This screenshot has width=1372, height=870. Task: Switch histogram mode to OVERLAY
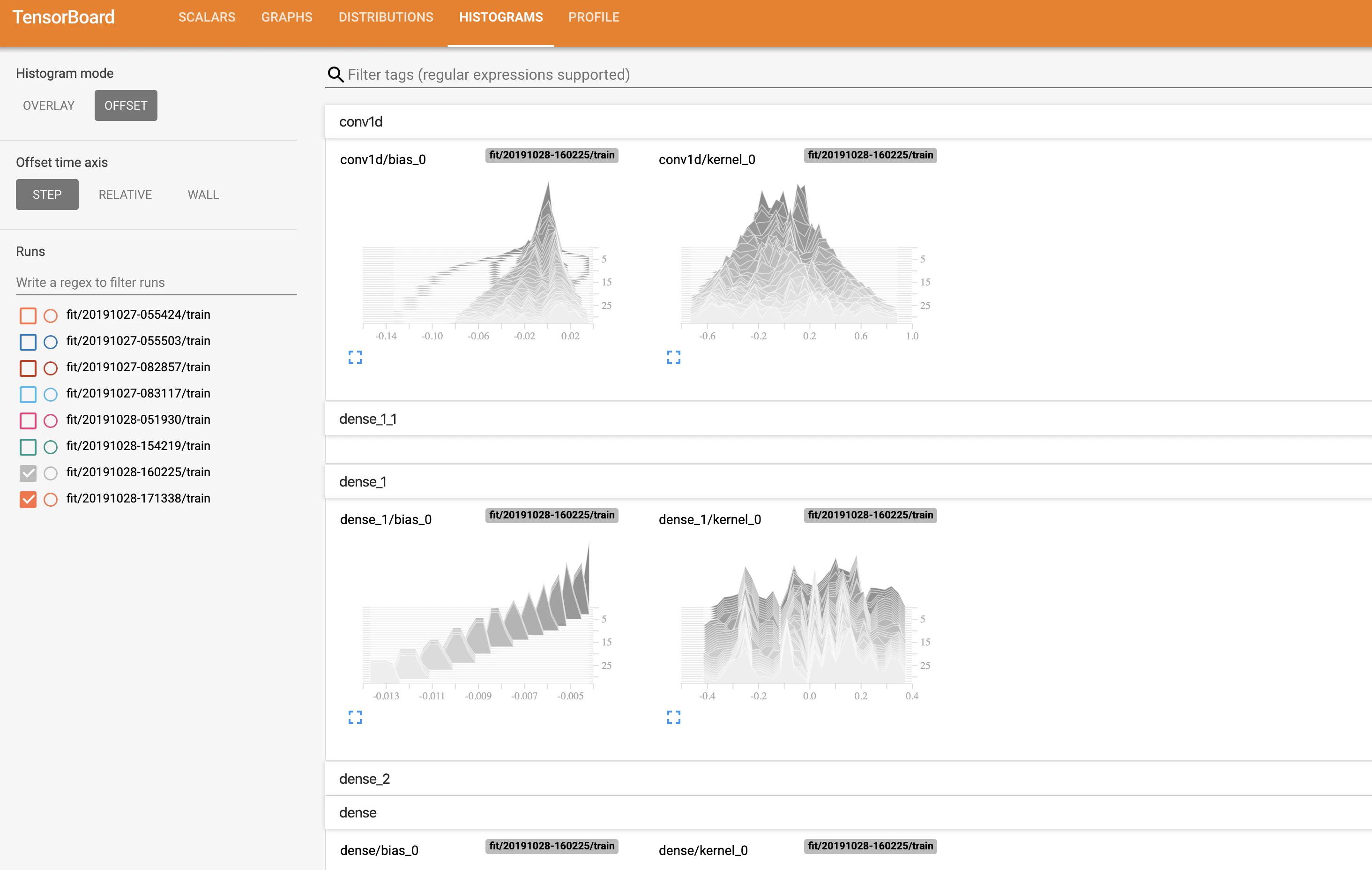pos(49,105)
